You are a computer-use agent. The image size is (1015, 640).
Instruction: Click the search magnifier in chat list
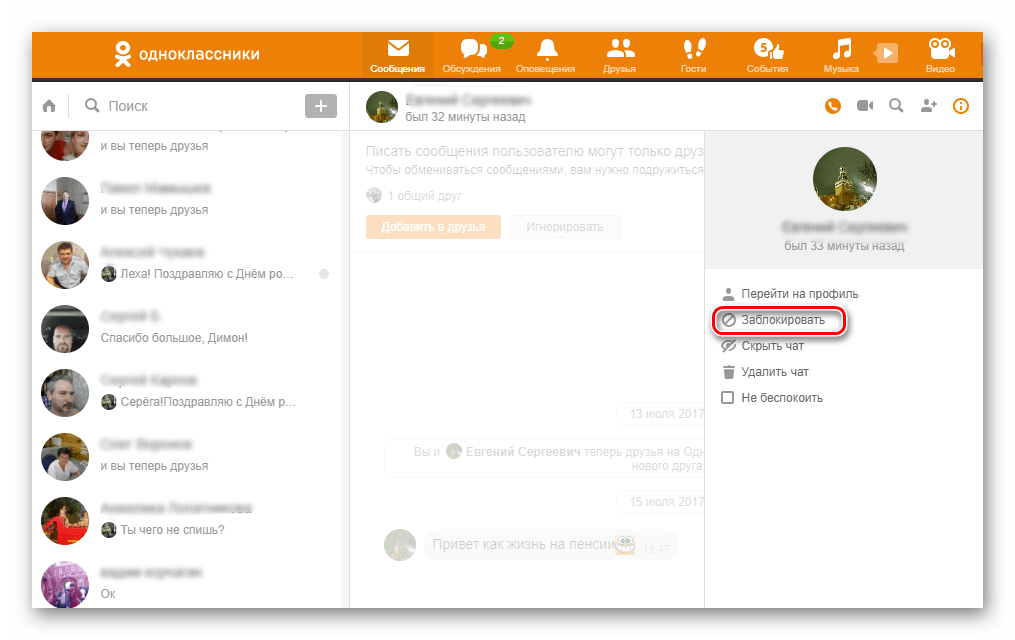(x=93, y=105)
